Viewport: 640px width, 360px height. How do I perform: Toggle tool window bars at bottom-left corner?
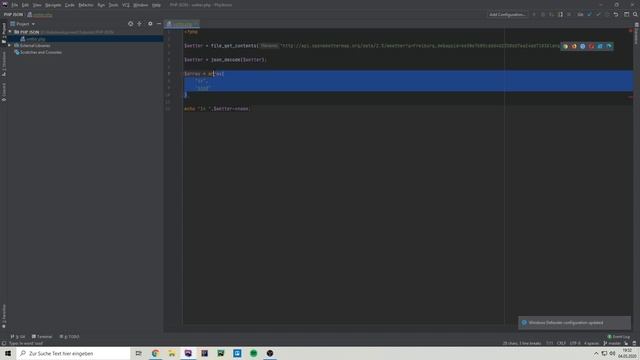point(4,344)
